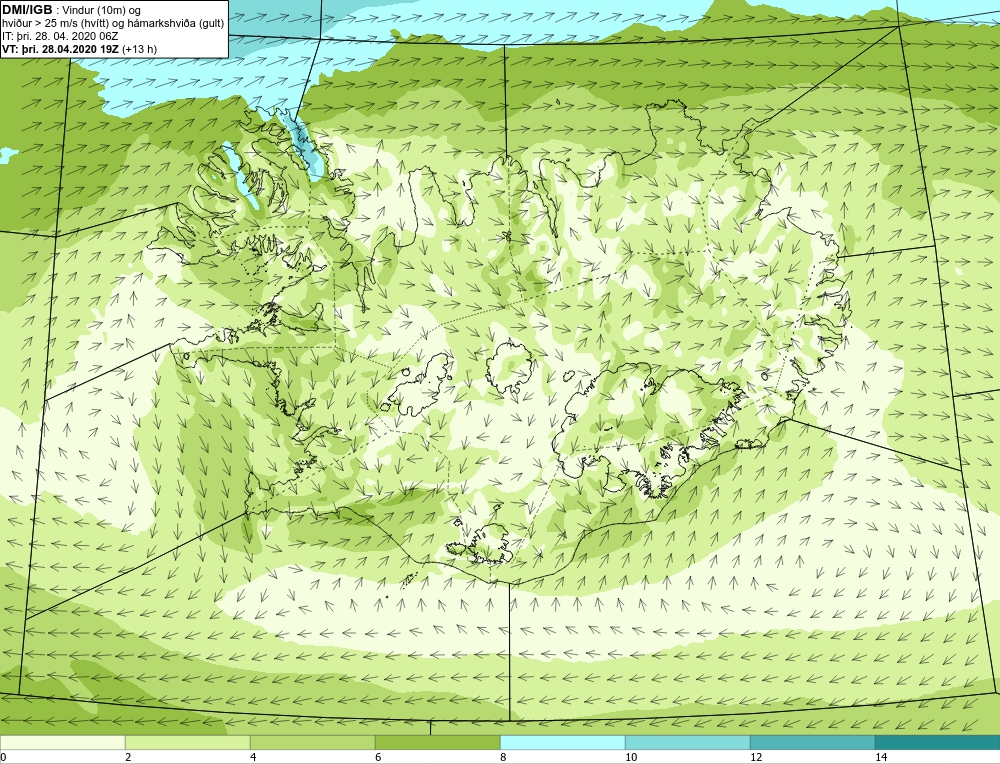
Task: Click the 4–6 m/s green legend swatch
Action: point(312,742)
